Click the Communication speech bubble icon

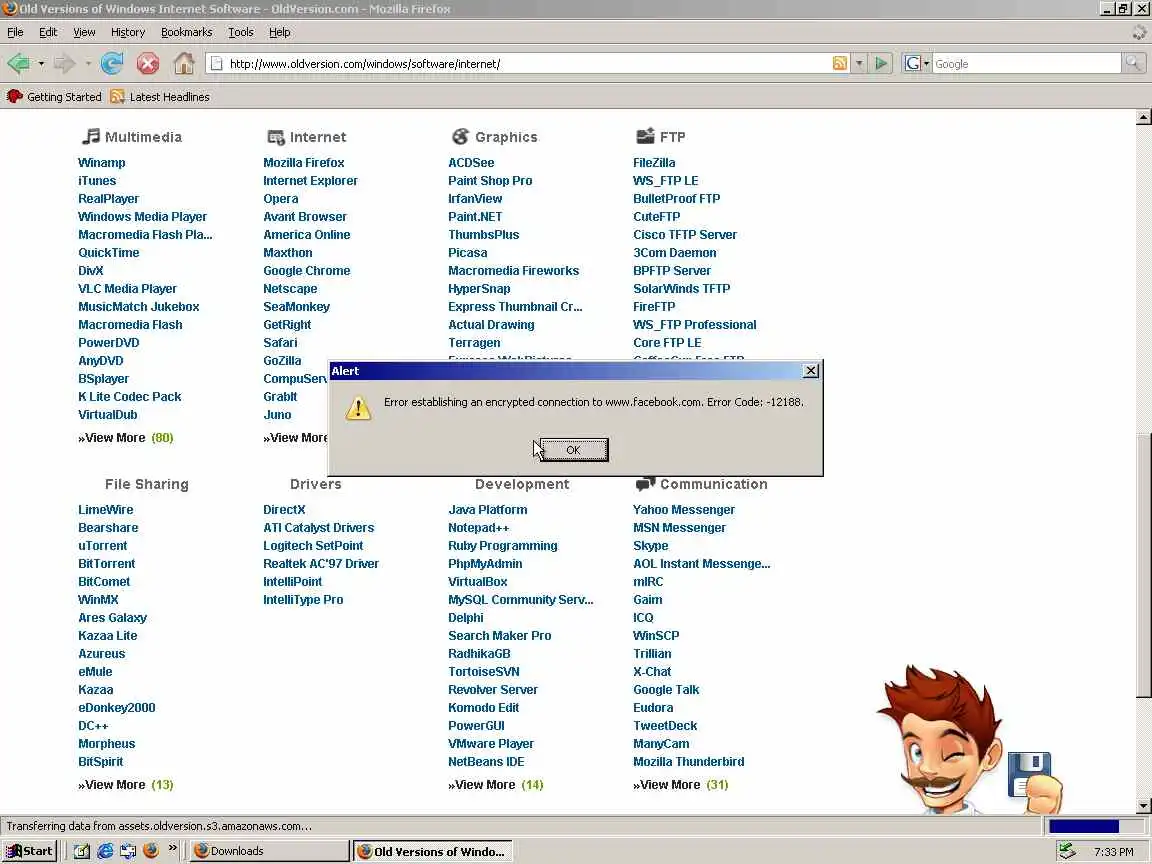pyautogui.click(x=645, y=483)
